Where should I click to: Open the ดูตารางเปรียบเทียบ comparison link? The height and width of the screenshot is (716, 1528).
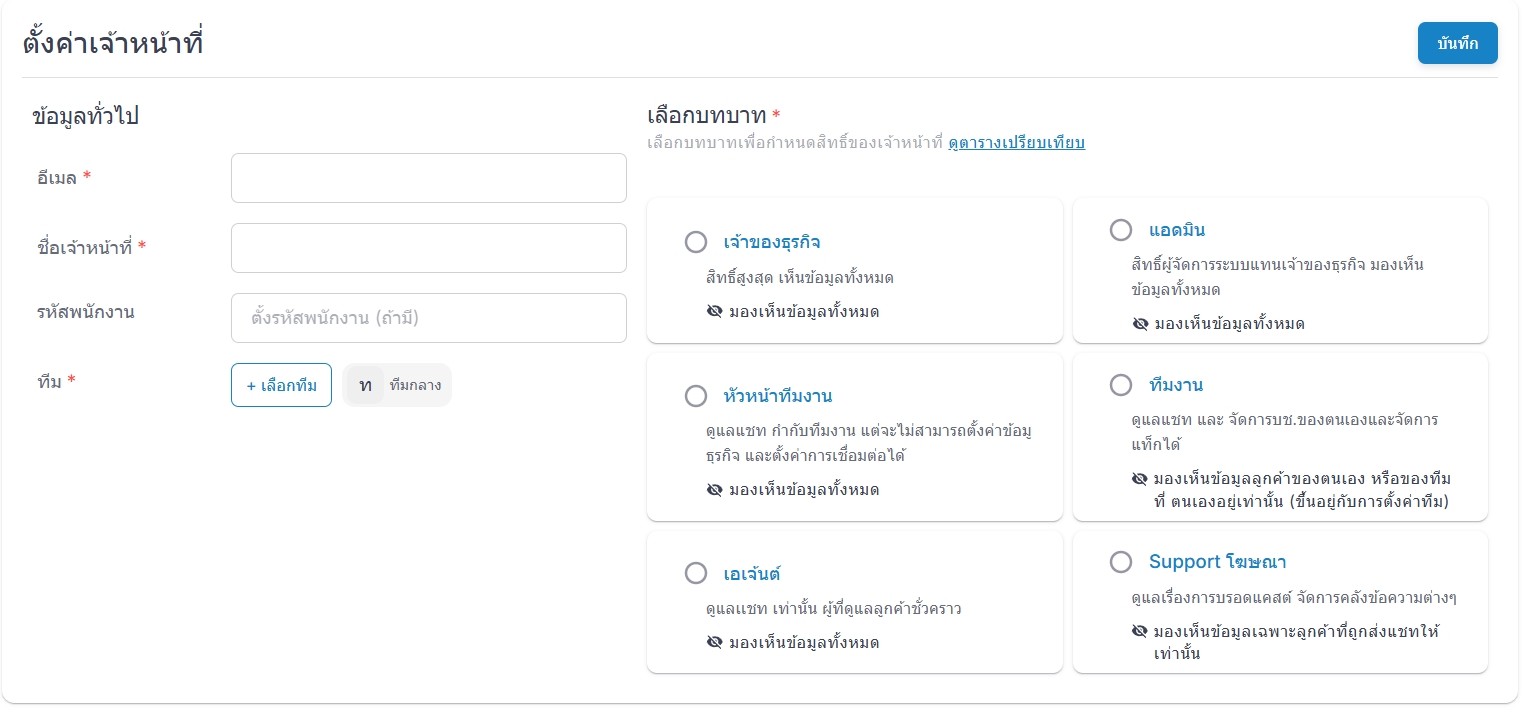[x=1016, y=142]
